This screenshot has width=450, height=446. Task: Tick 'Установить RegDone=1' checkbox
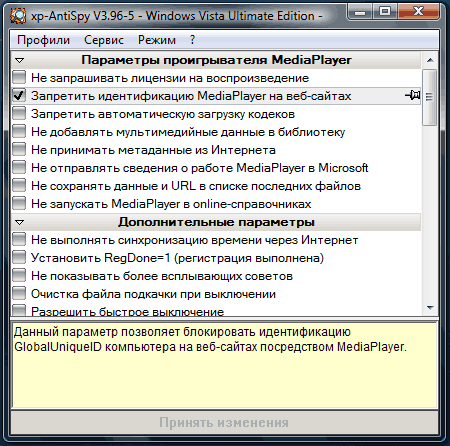[19, 257]
